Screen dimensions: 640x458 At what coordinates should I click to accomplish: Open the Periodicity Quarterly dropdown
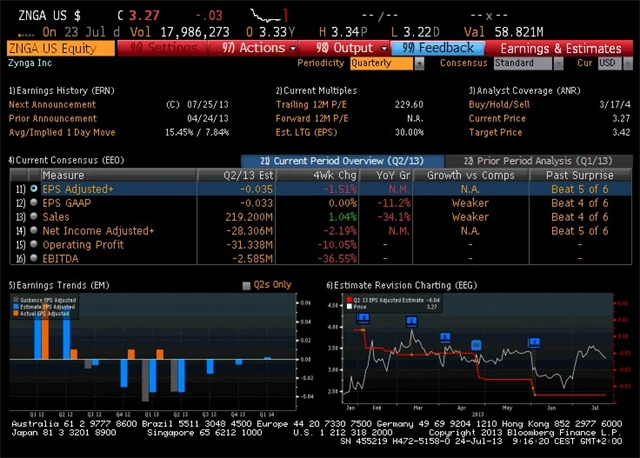click(383, 63)
